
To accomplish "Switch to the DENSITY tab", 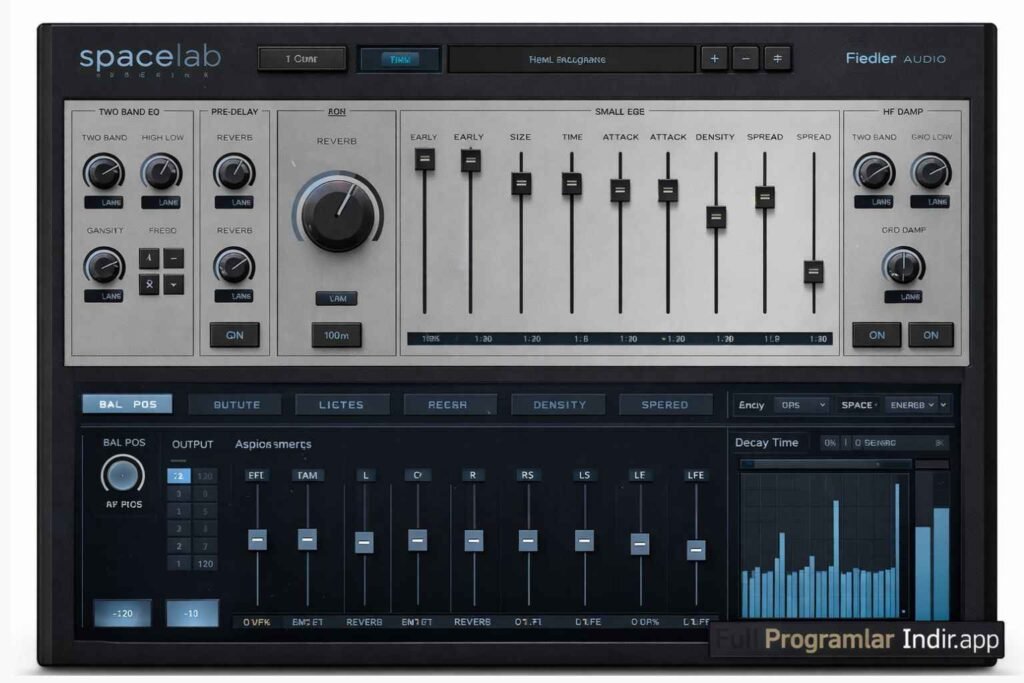I will (x=558, y=404).
